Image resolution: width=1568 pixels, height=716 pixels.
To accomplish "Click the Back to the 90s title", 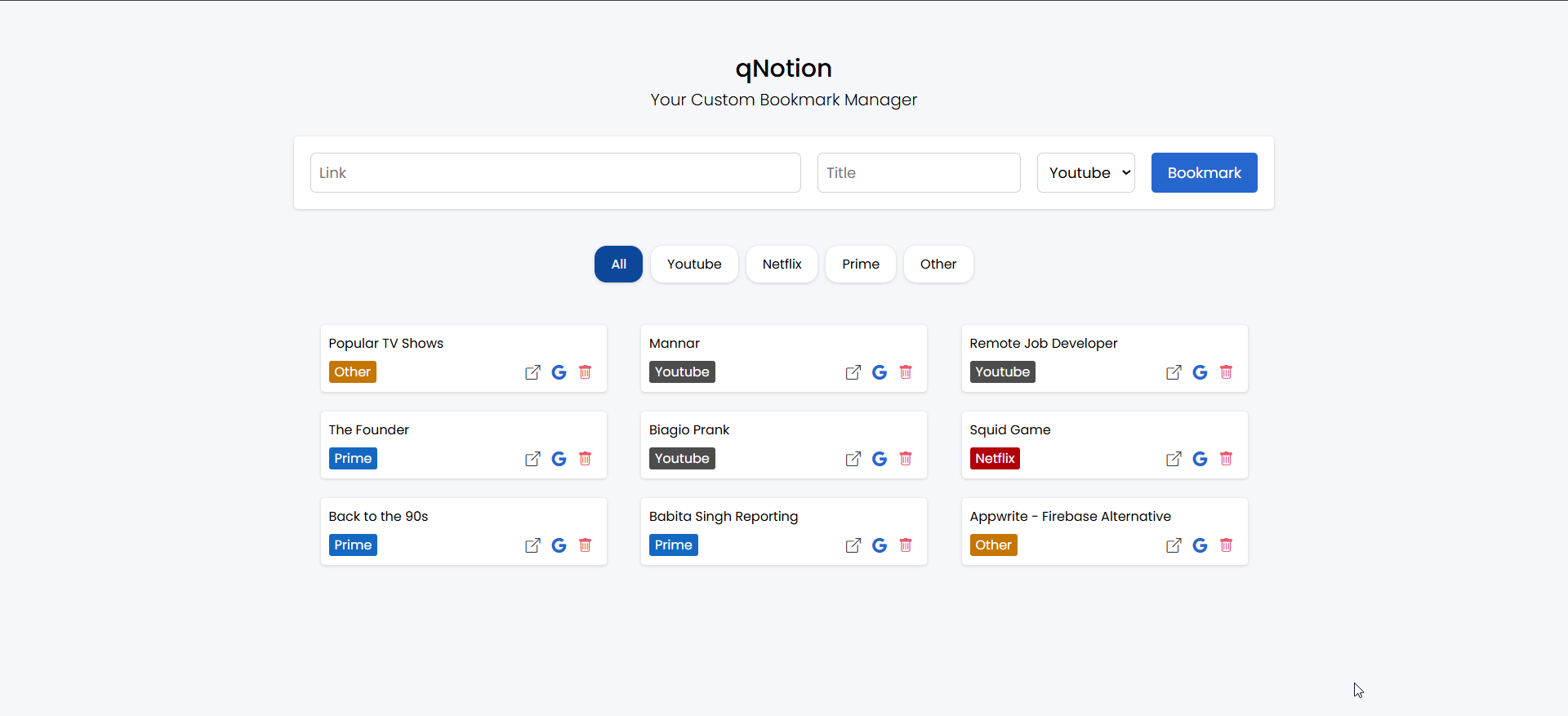I will pos(379,517).
